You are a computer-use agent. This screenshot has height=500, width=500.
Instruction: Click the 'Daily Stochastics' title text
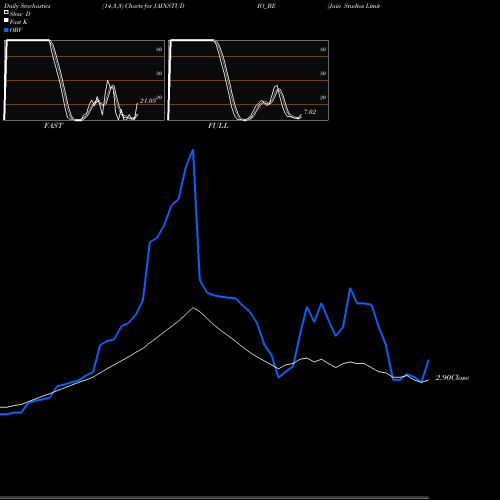(x=27, y=6)
